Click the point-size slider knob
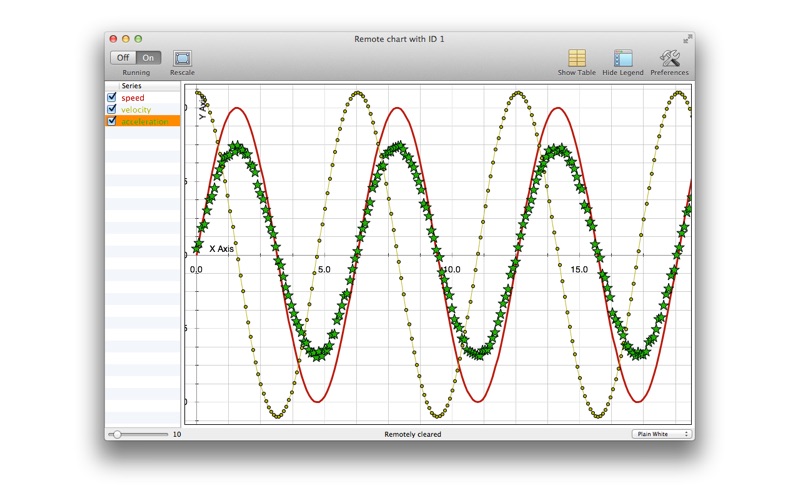The image size is (800, 500). click(117, 434)
